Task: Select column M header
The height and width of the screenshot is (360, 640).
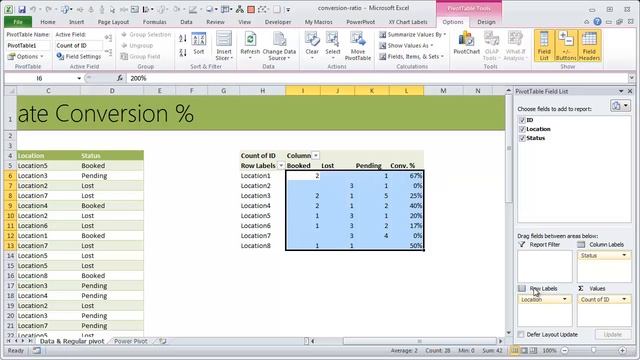Action: click(443, 91)
